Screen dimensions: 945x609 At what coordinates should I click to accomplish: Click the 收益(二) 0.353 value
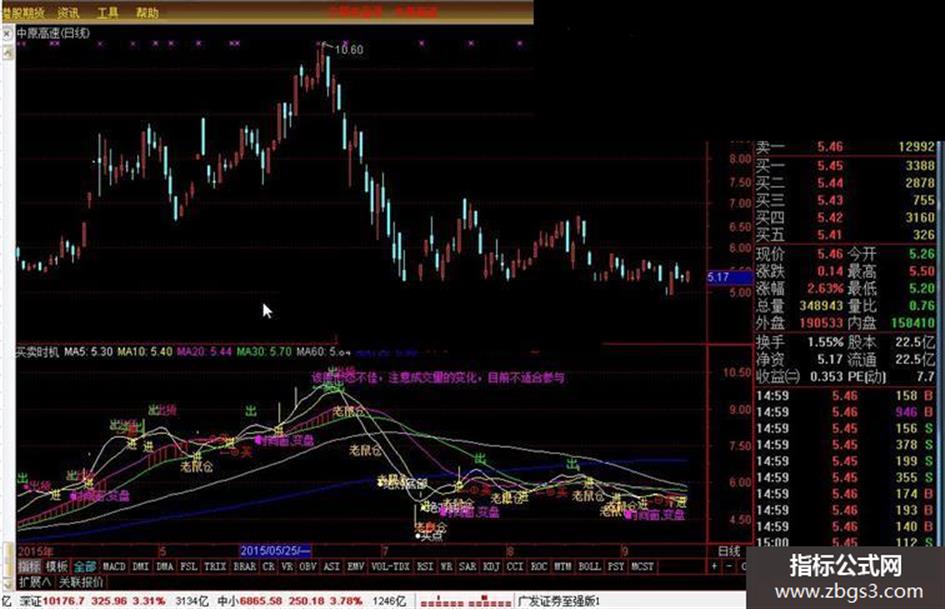(827, 376)
